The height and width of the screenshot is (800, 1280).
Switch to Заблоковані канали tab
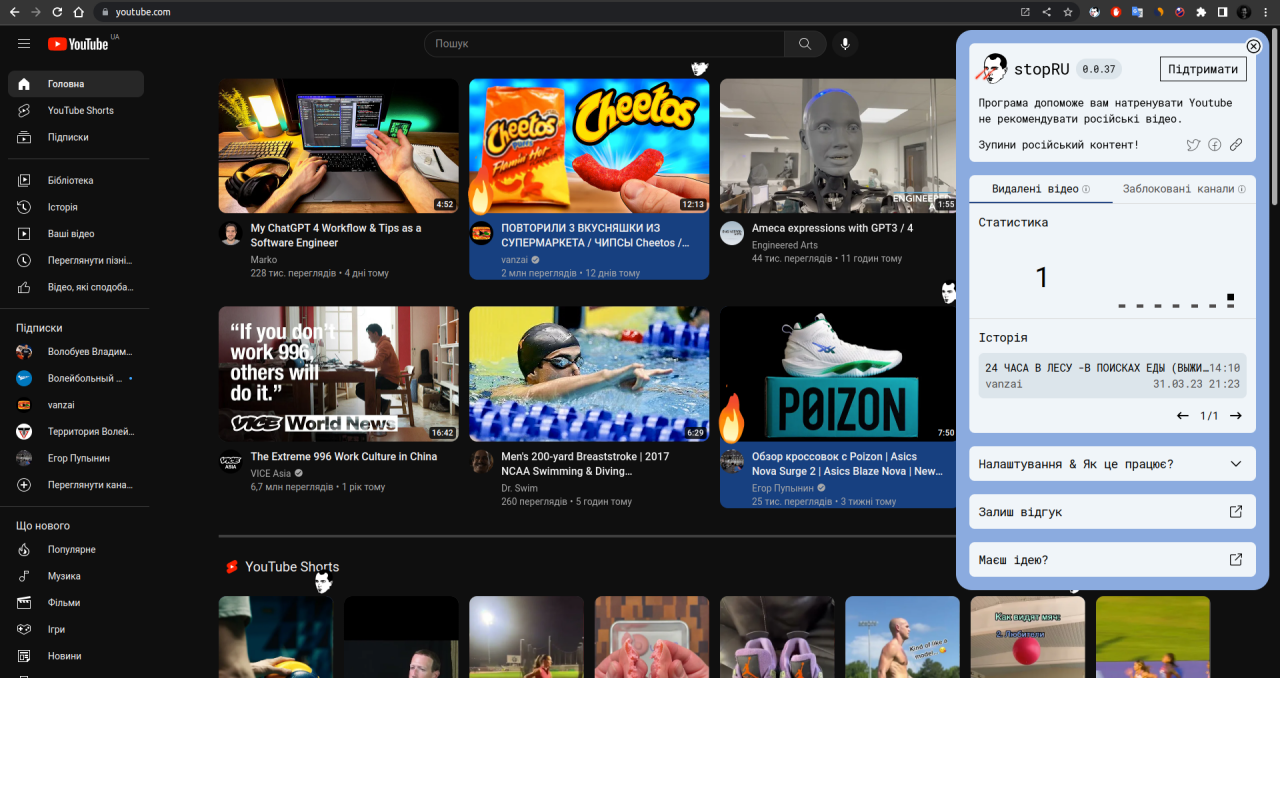tap(1183, 189)
